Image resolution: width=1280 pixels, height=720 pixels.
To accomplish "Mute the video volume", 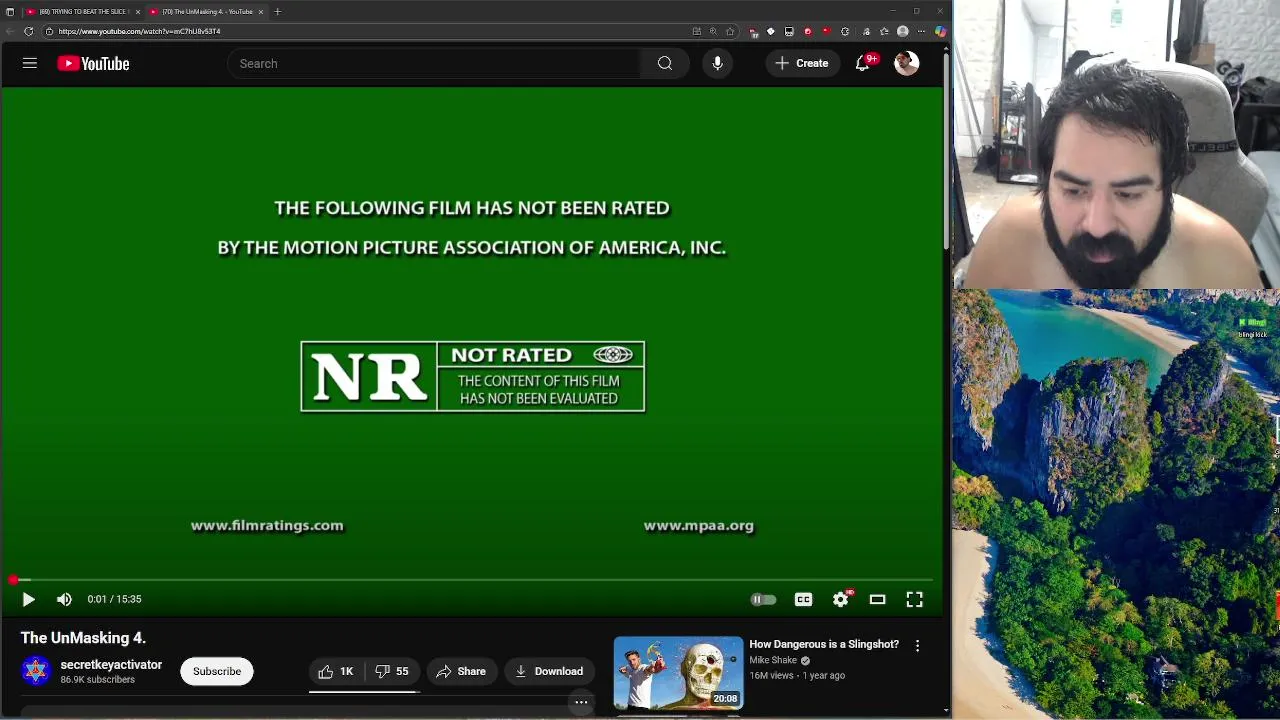I will coord(64,599).
